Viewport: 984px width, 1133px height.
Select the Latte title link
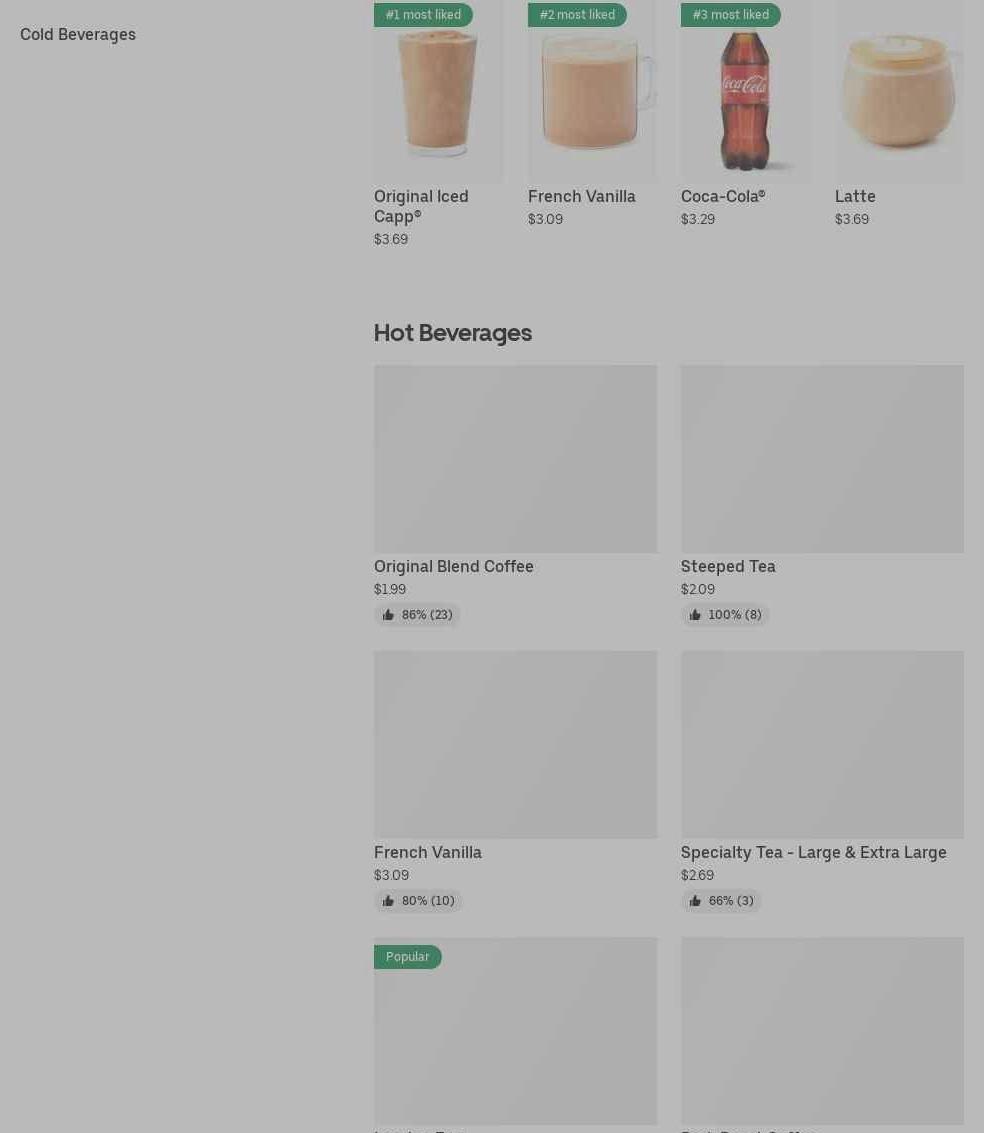855,197
